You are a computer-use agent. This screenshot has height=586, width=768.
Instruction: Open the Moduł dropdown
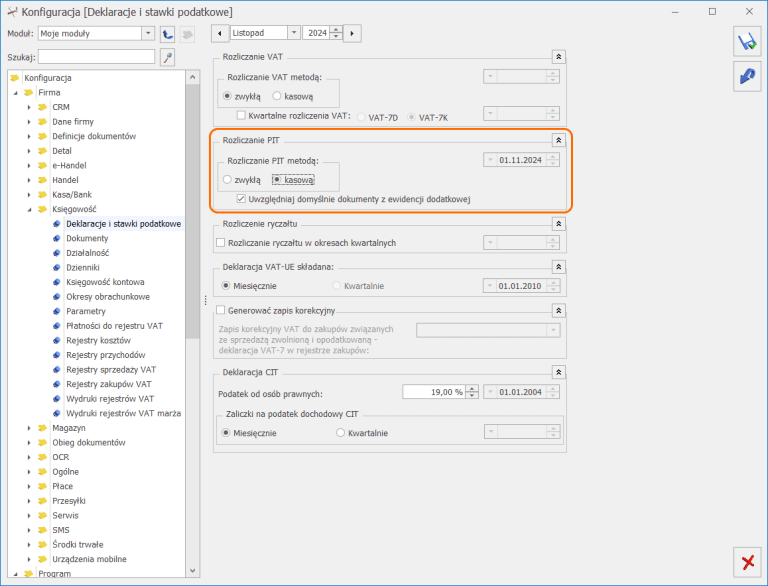(x=148, y=33)
